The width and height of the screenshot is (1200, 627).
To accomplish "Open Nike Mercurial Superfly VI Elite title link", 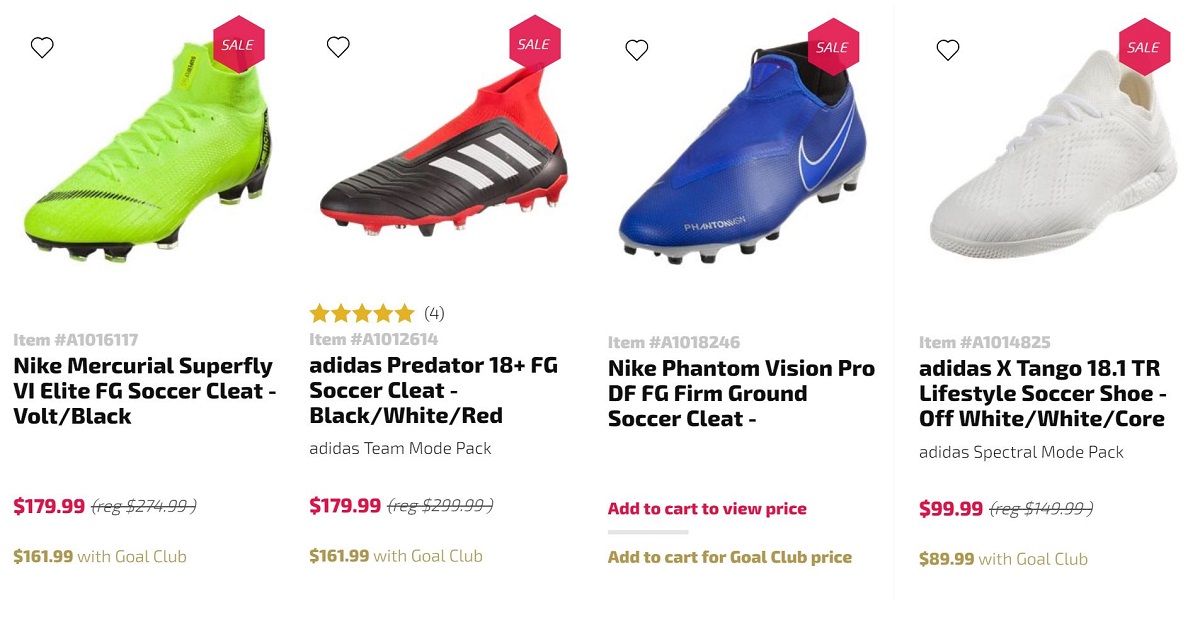I will (144, 391).
